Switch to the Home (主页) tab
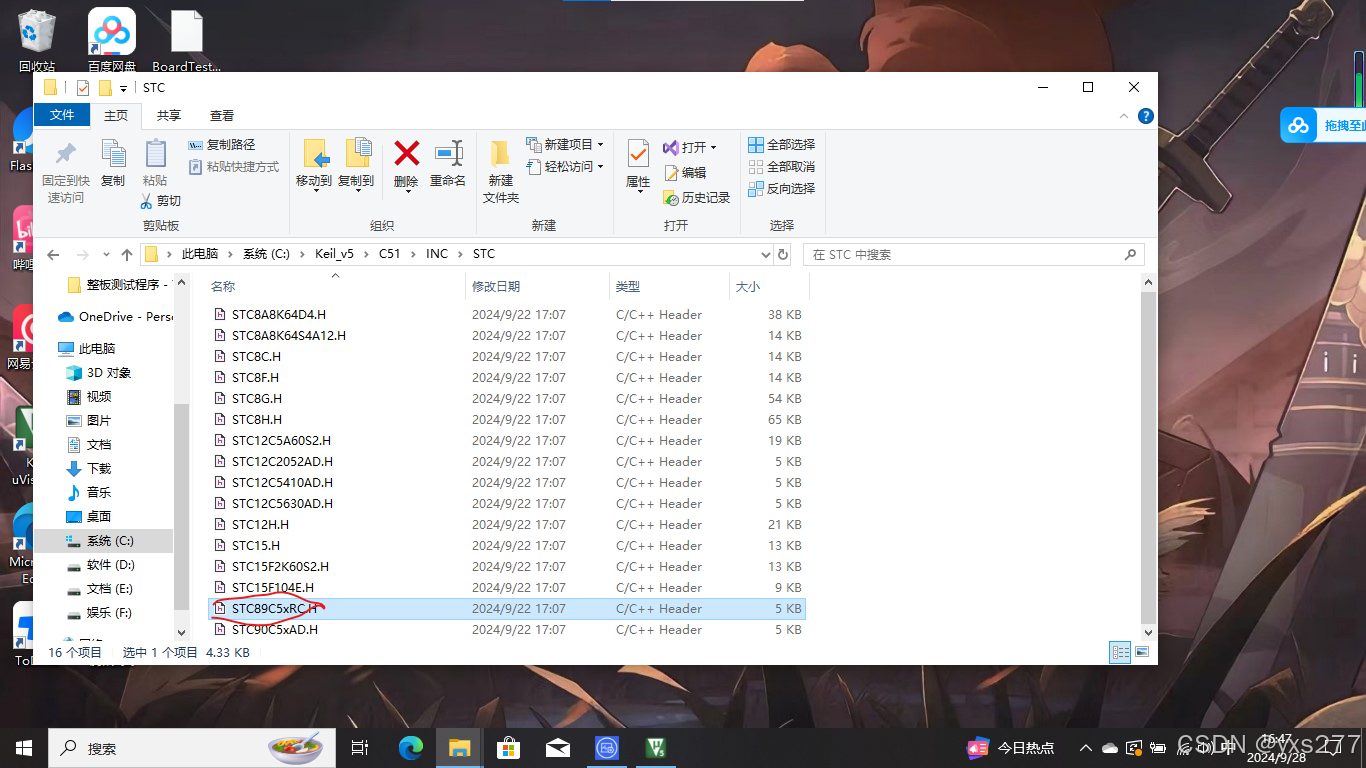 click(116, 116)
